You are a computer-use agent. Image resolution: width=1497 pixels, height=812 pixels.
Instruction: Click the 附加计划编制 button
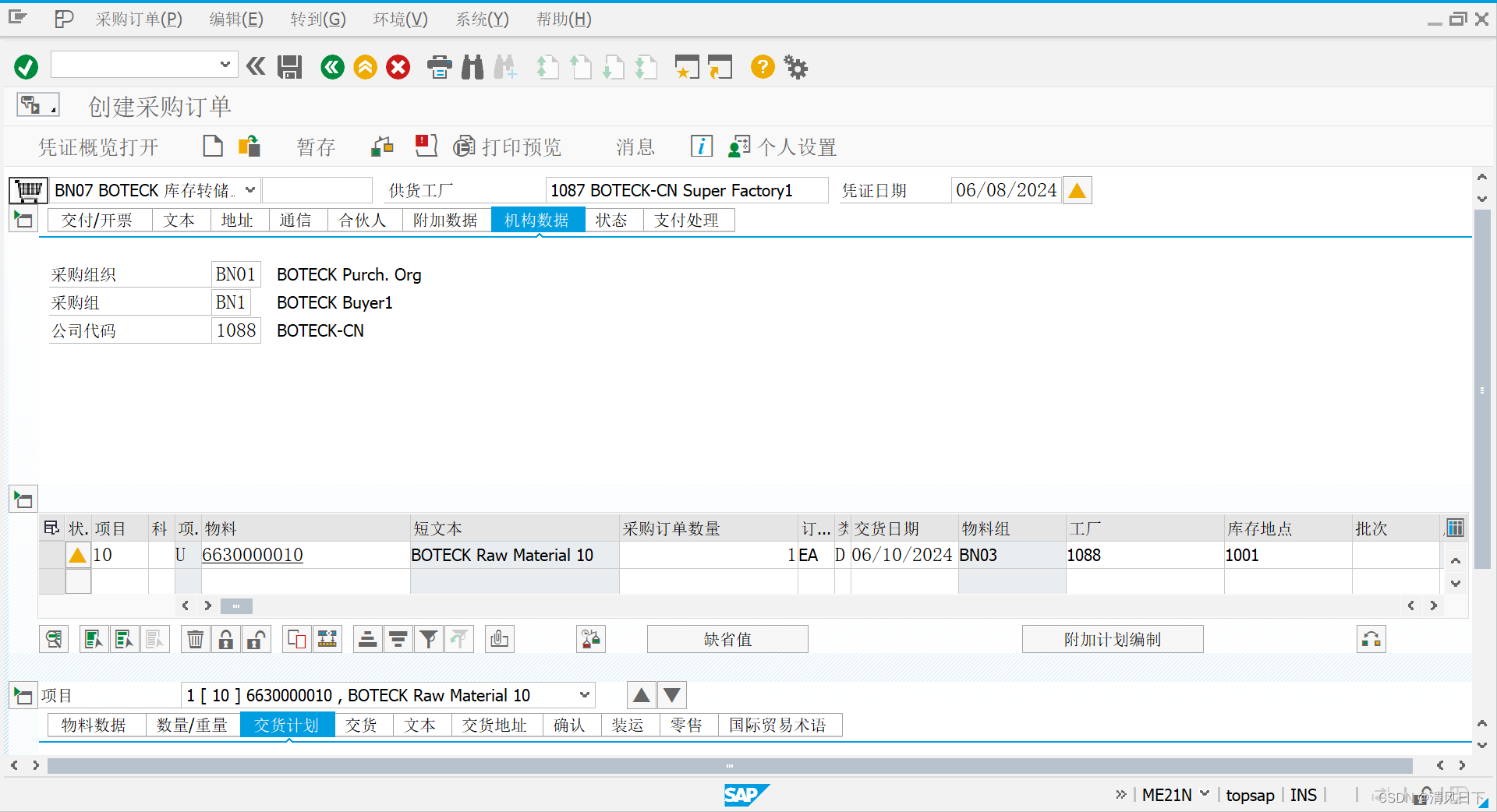(x=1113, y=640)
